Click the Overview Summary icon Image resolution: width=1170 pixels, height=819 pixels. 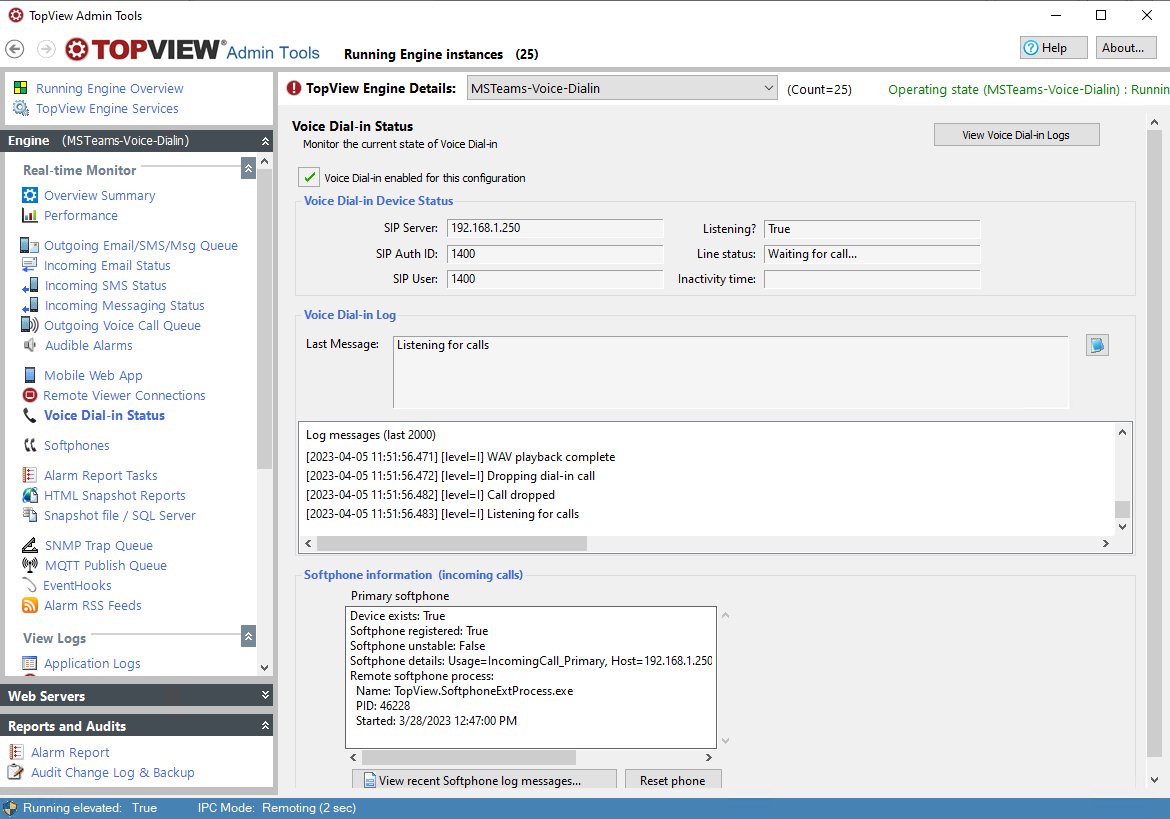[30, 195]
